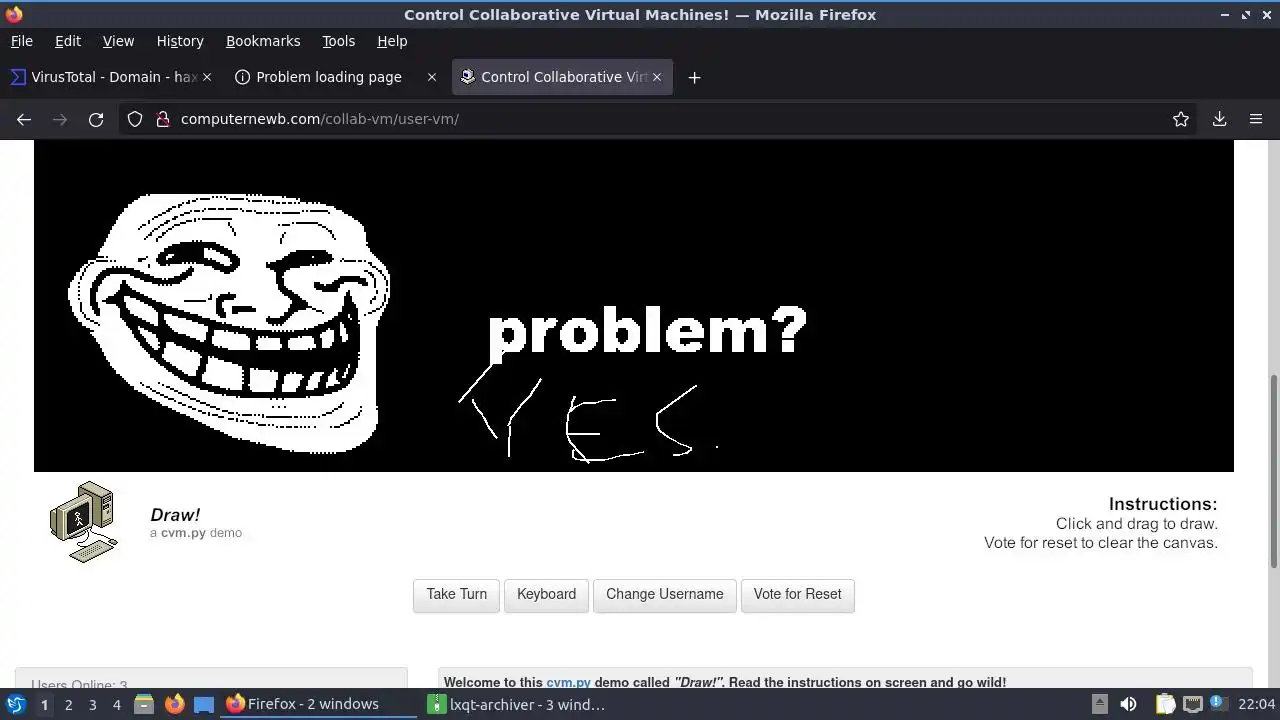Viewport: 1280px width, 720px height.
Task: Click the Change Username button
Action: pyautogui.click(x=665, y=595)
